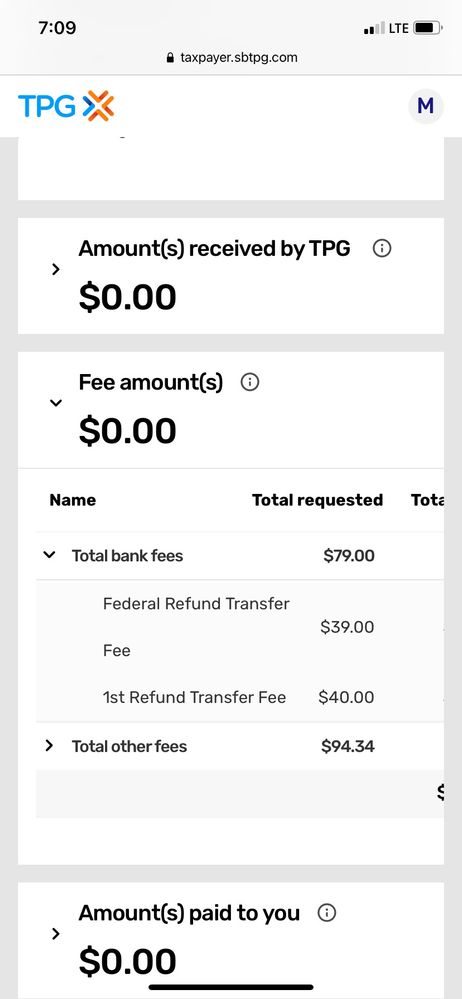This screenshot has height=999, width=462.
Task: Select the 1st Refund Transfer Fee row
Action: [x=240, y=698]
